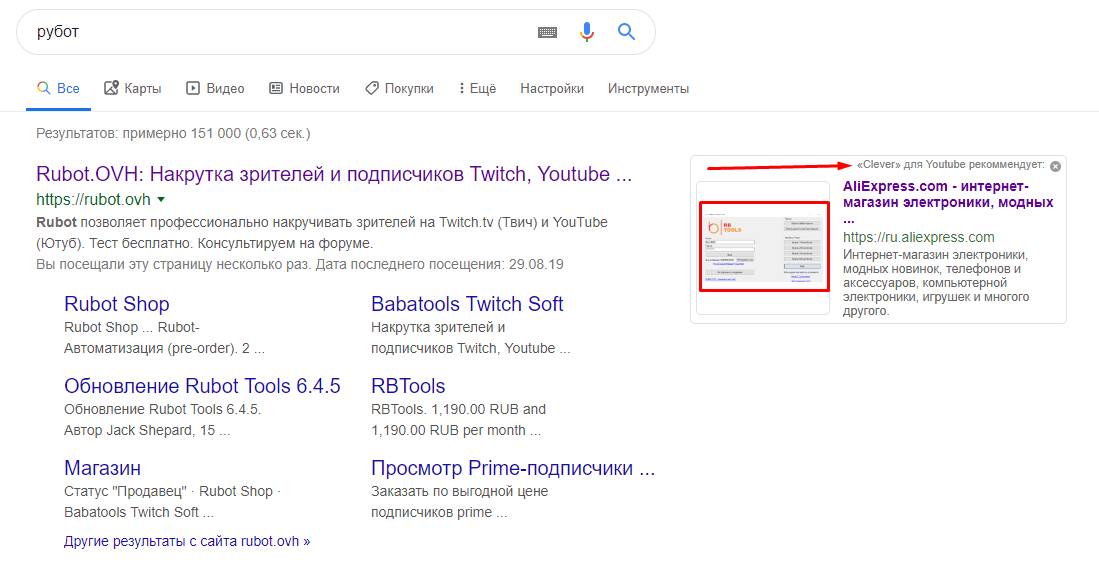Open the on-screen keyboard input tool
Image resolution: width=1099 pixels, height=564 pixels.
(x=547, y=32)
